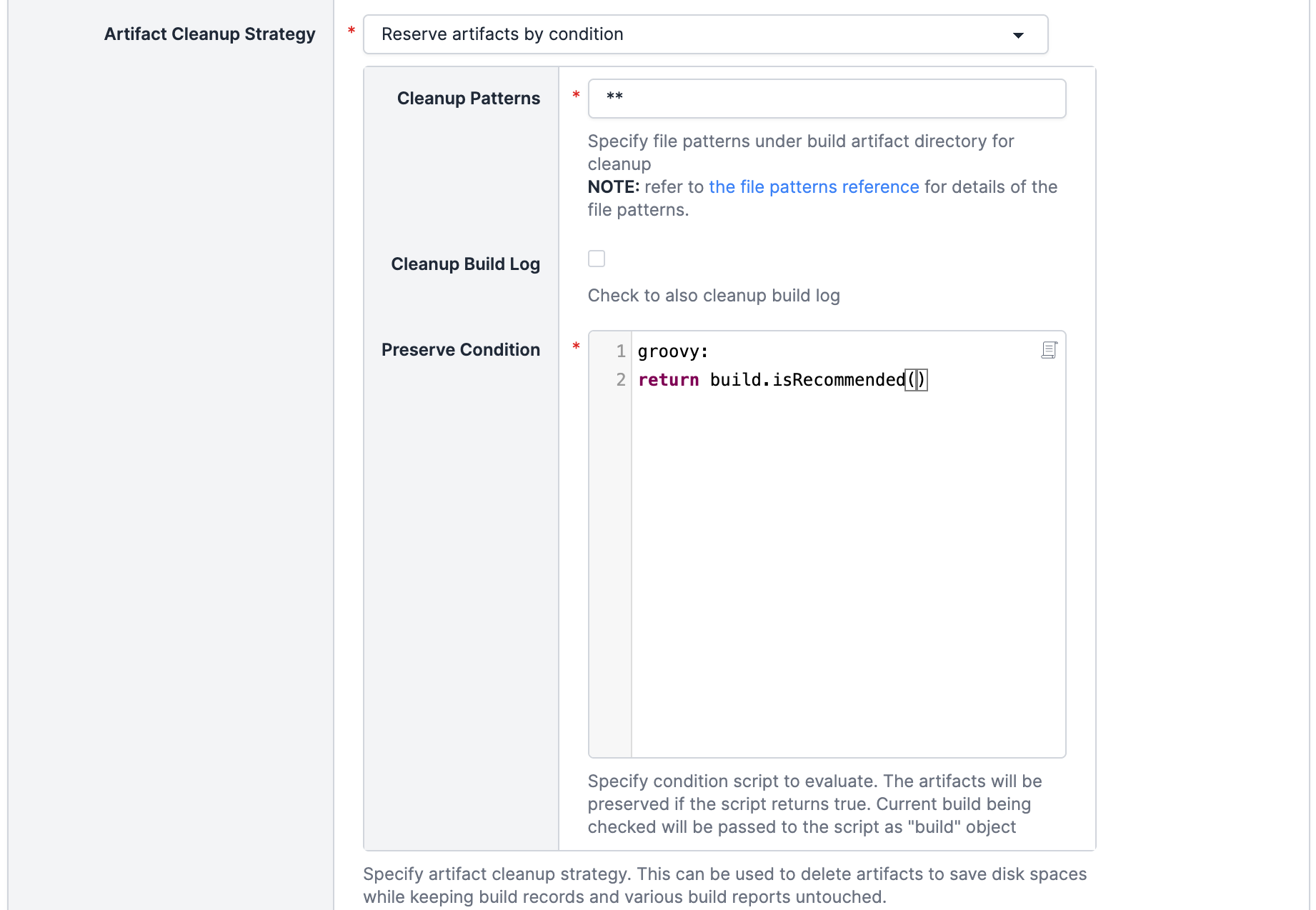Click 'build.isRecommended' in the code editor
The height and width of the screenshot is (910, 1316).
click(807, 380)
